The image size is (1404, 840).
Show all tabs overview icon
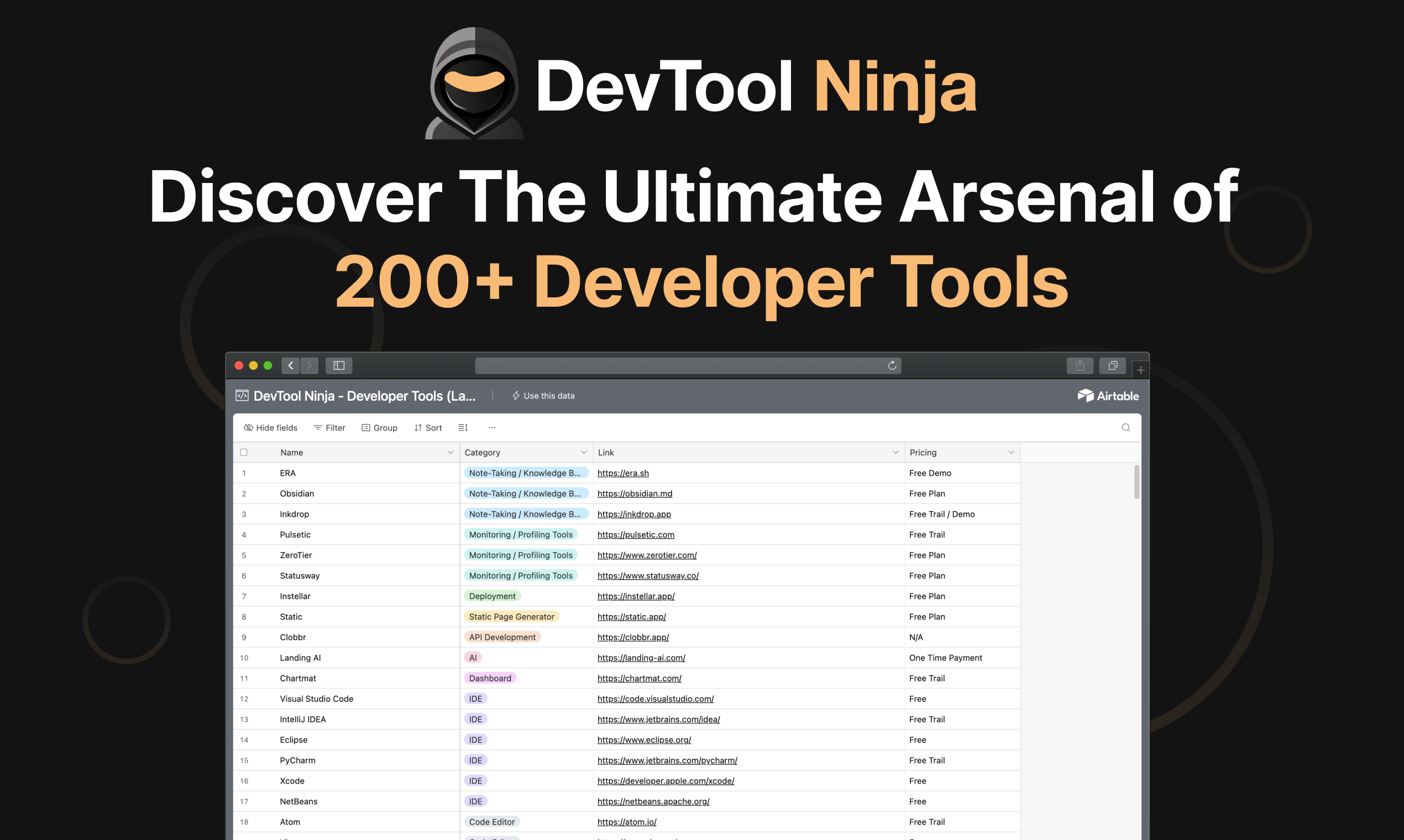coord(1113,366)
